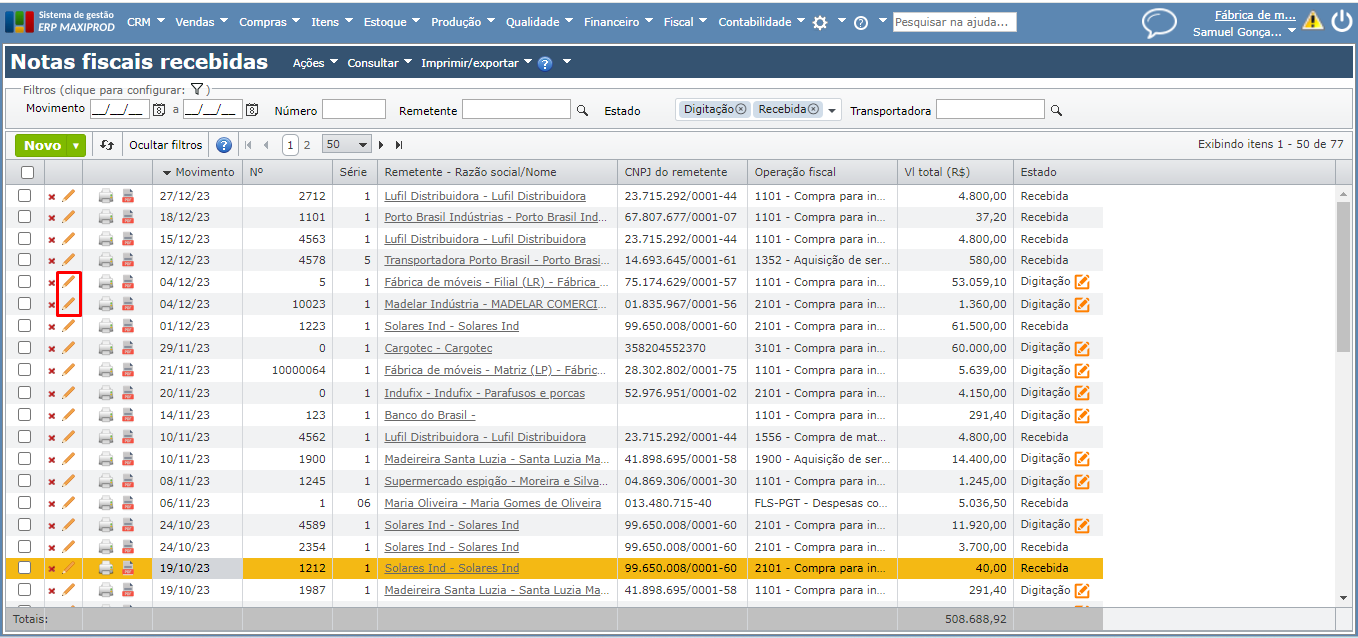Viewport: 1358px width, 638px height.
Task: Click the Ocultar filtros button
Action: [165, 145]
